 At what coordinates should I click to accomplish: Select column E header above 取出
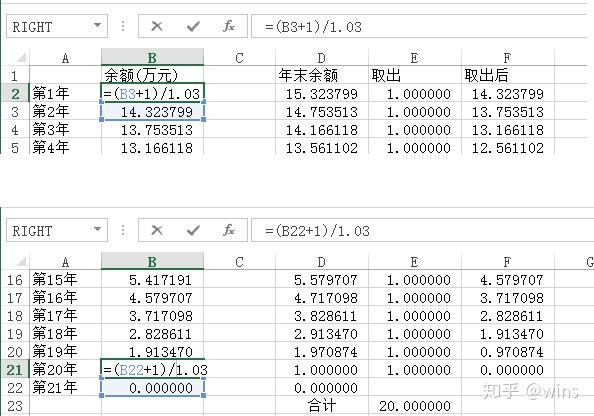tap(414, 58)
